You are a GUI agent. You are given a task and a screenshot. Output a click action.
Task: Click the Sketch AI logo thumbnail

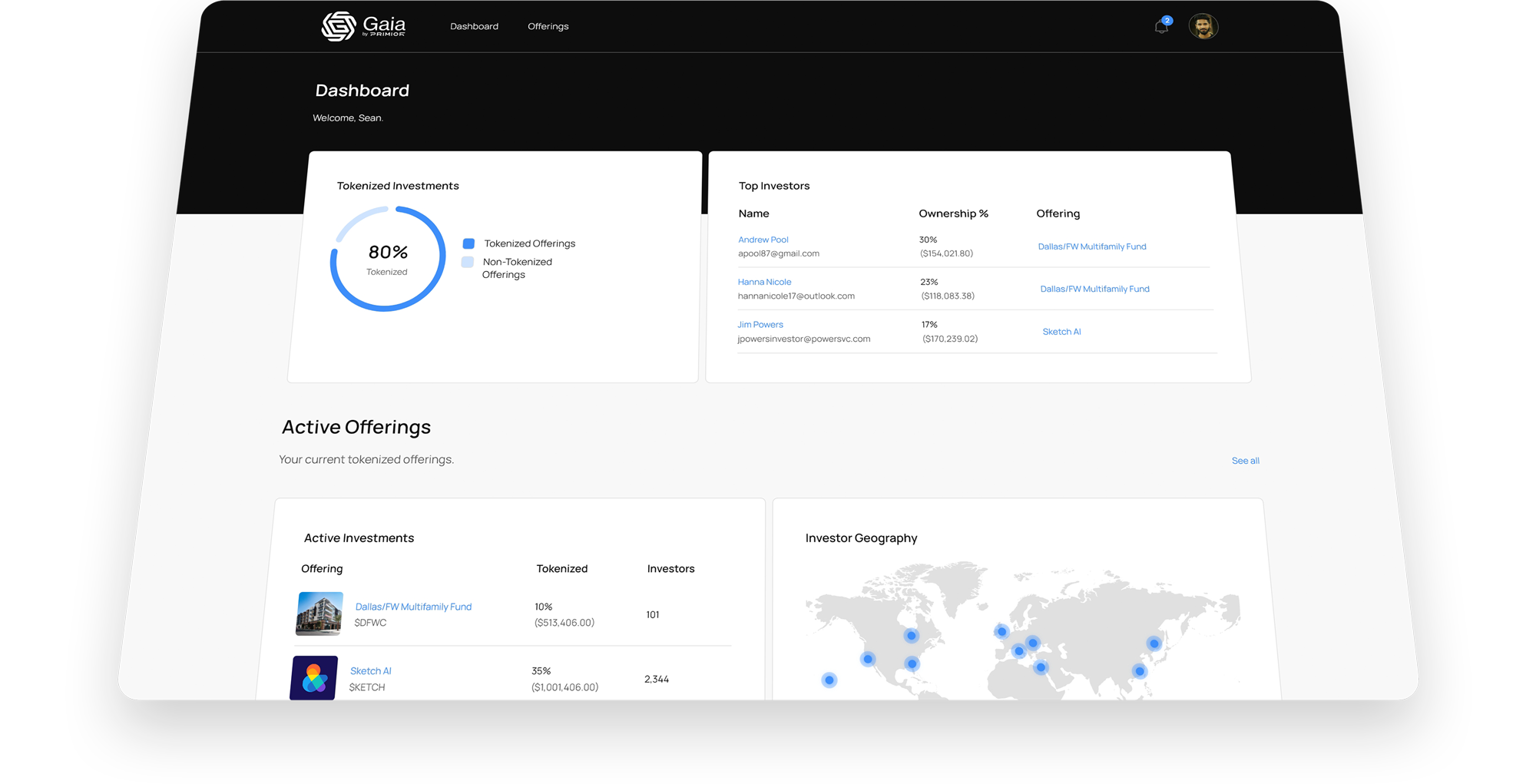[314, 678]
